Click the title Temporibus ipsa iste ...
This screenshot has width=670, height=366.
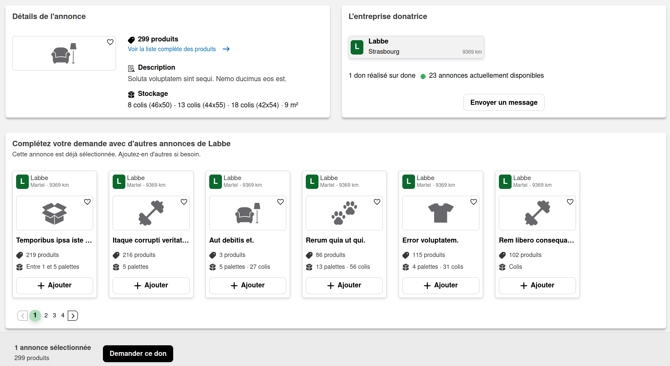(x=54, y=240)
